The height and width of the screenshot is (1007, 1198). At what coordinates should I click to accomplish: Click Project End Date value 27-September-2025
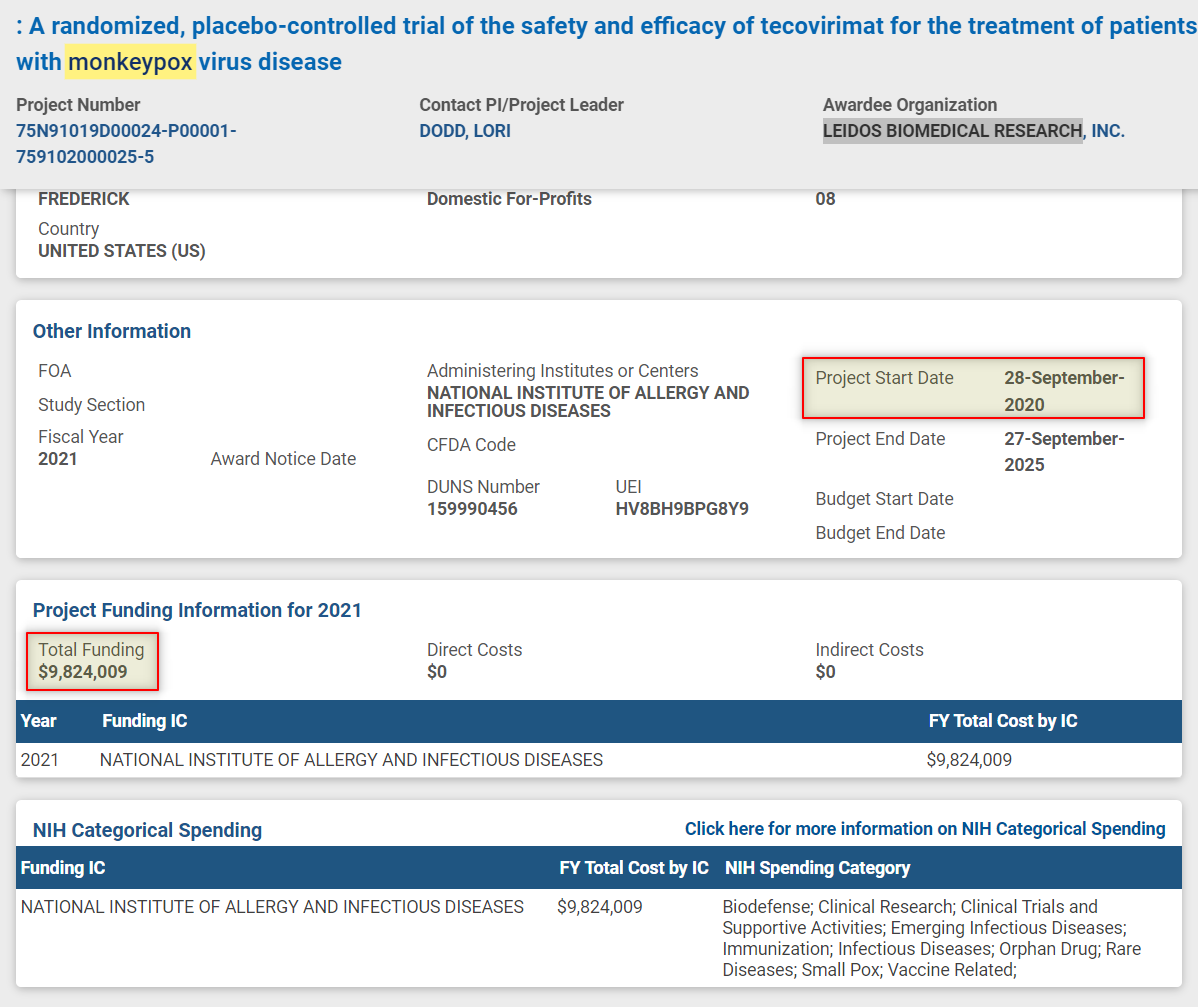[1063, 452]
